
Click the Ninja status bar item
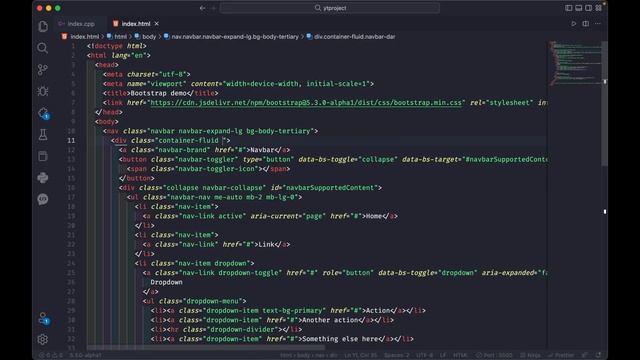(530, 355)
